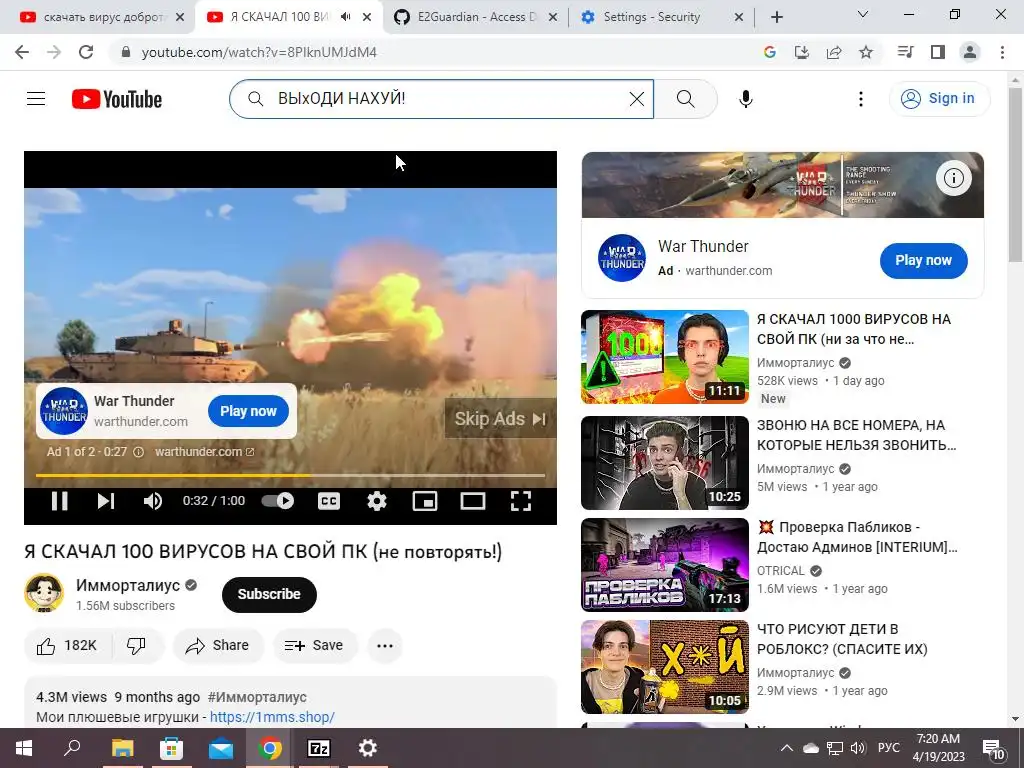Enter fullscreen mode
The width and height of the screenshot is (1024, 768).
click(x=520, y=501)
